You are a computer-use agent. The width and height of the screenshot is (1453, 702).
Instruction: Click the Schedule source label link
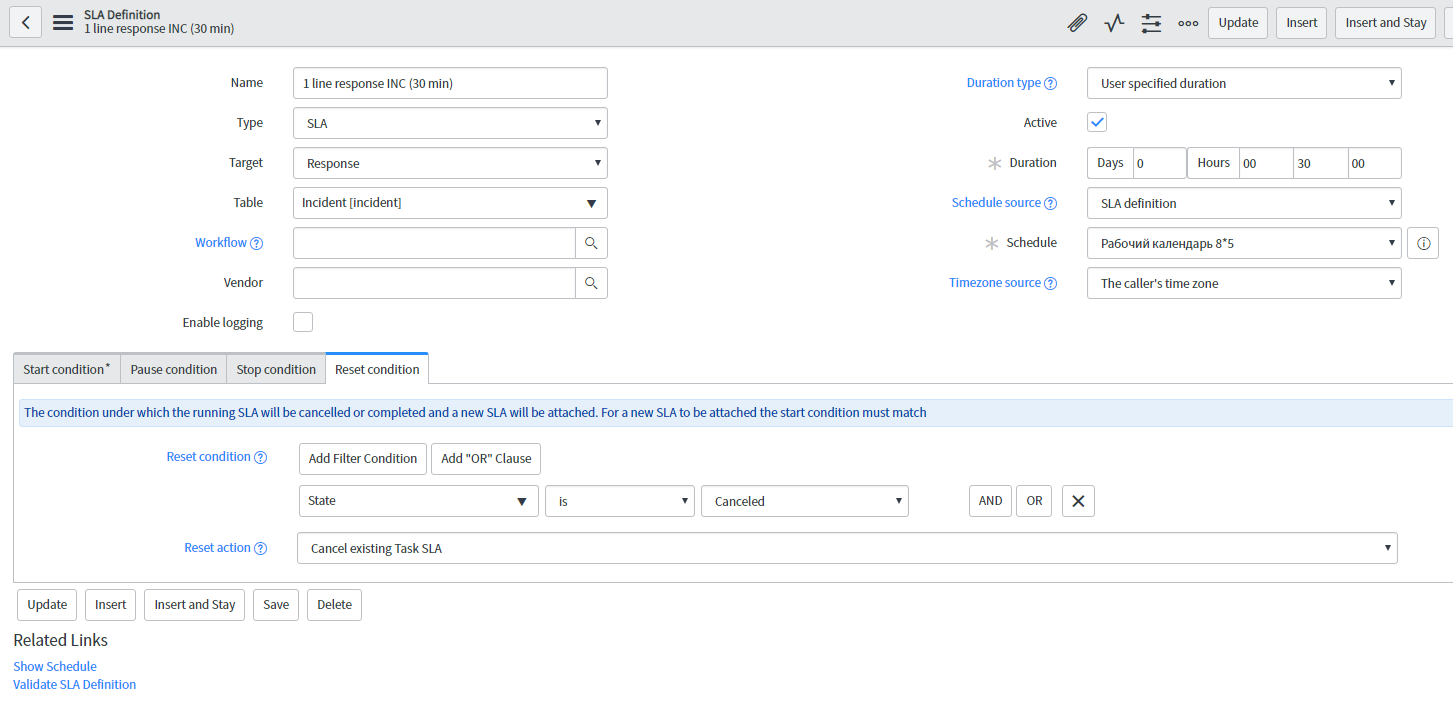(x=996, y=203)
